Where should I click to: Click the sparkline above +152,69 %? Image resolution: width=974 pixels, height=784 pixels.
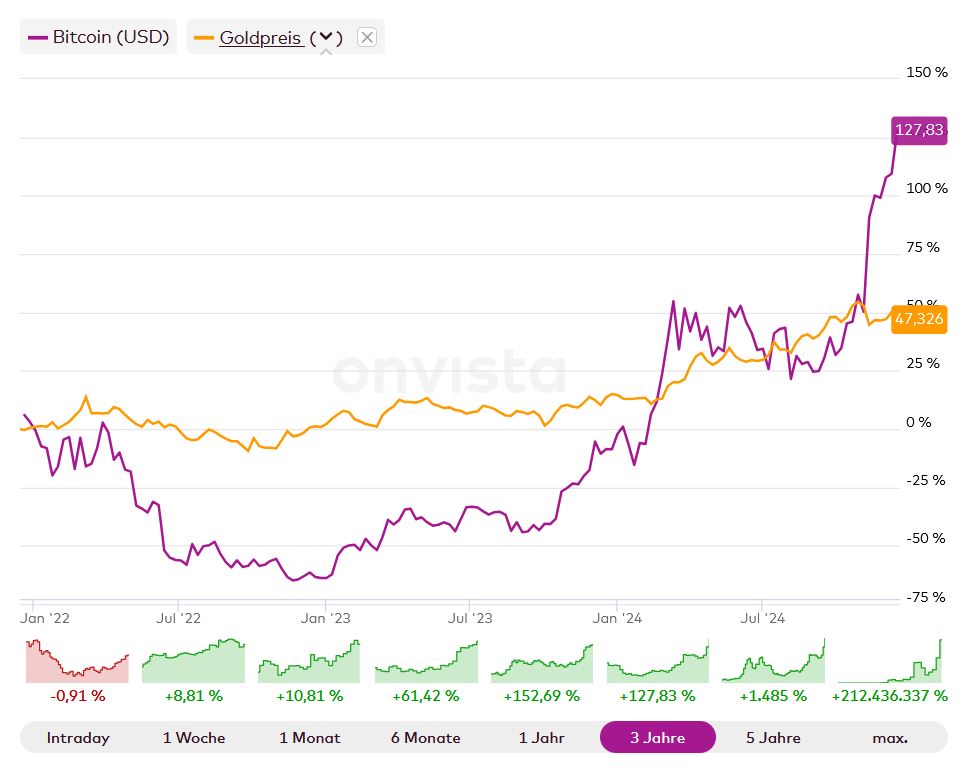[x=541, y=660]
